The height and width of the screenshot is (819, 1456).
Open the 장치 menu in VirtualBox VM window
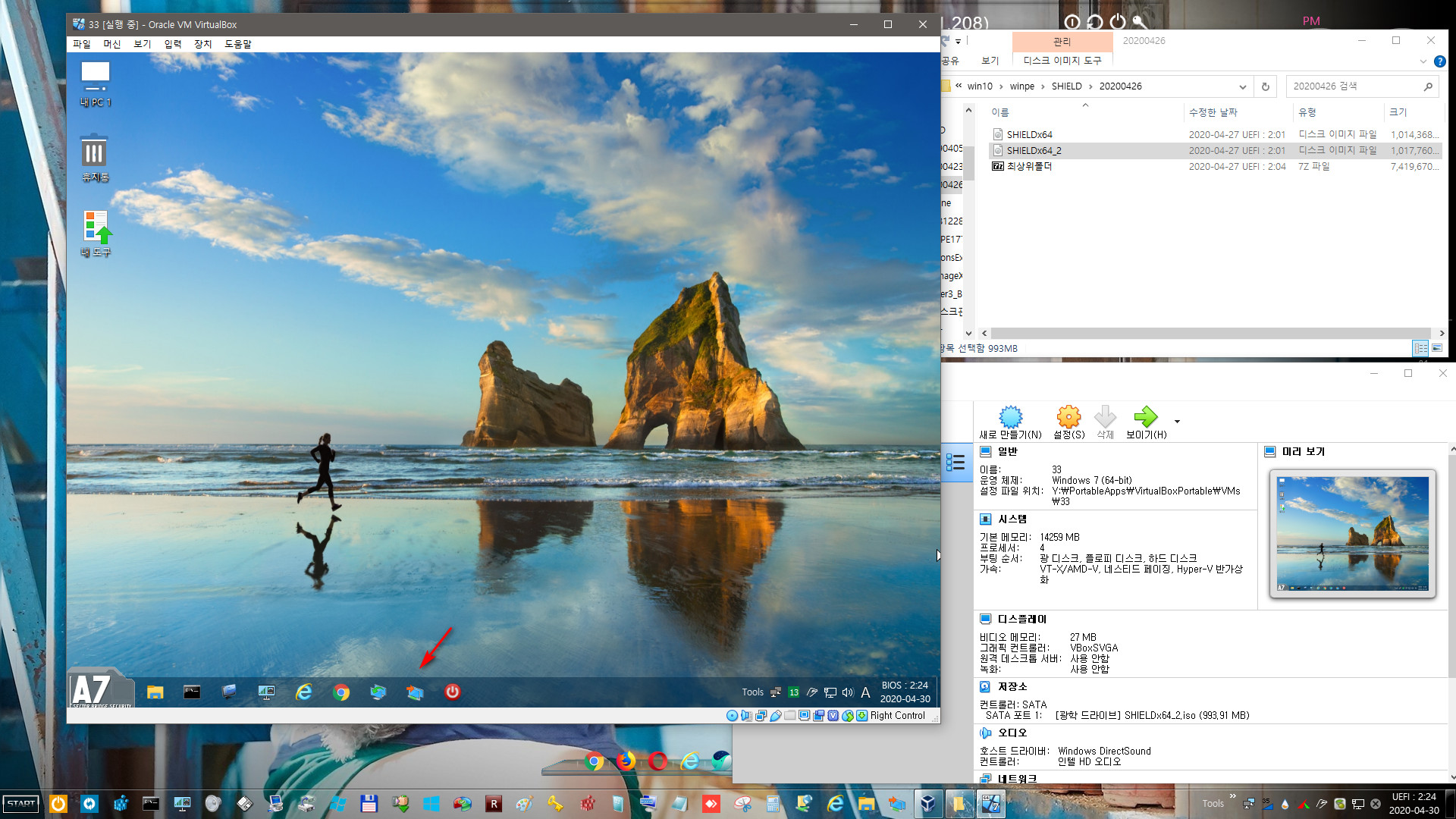pyautogui.click(x=203, y=44)
